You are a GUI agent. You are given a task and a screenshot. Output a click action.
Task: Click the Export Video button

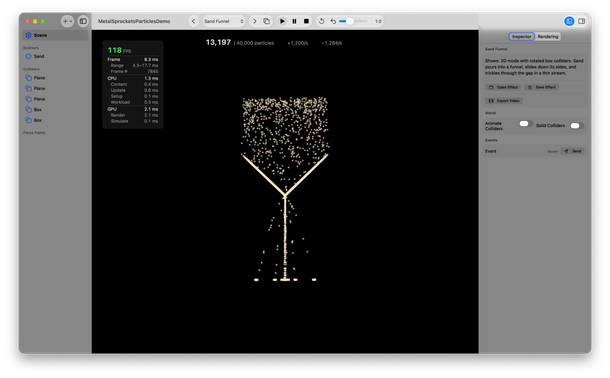coord(504,101)
